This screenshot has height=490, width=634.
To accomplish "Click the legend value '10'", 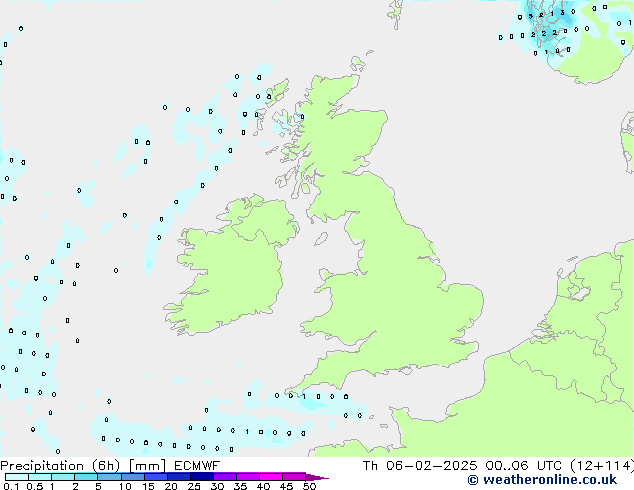I will 125,486.
